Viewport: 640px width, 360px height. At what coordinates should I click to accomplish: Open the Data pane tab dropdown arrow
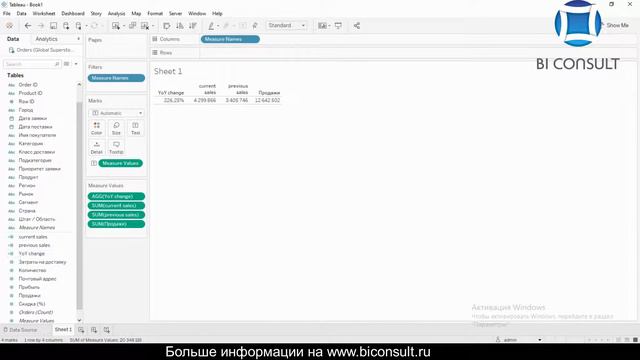[78, 39]
